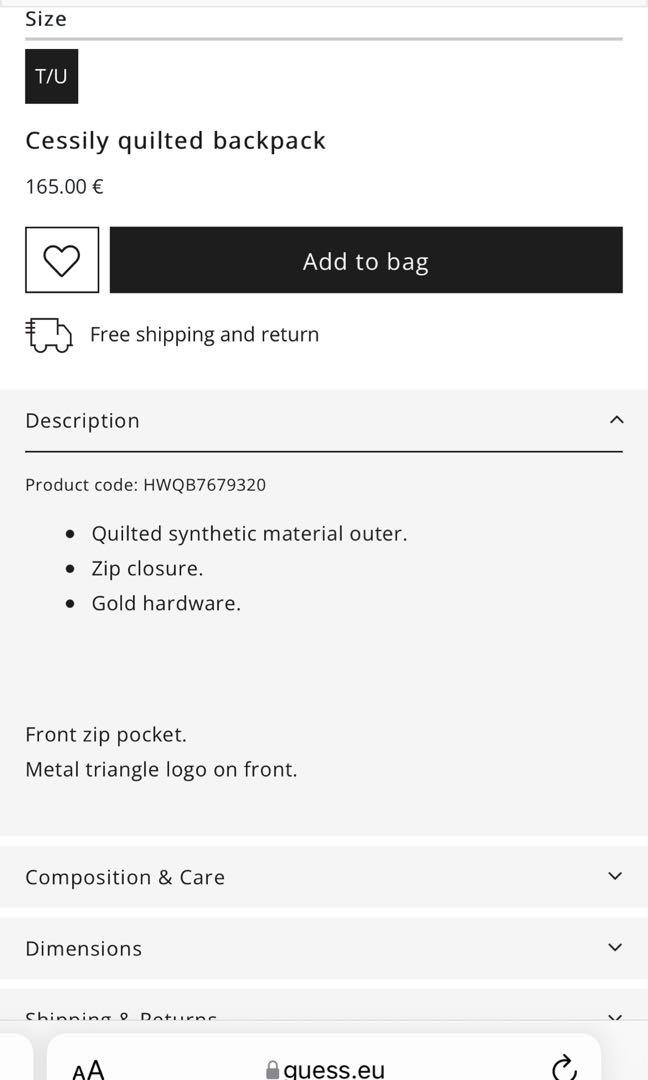Tap the guess.eu address field
This screenshot has width=648, height=1080.
[334, 1070]
